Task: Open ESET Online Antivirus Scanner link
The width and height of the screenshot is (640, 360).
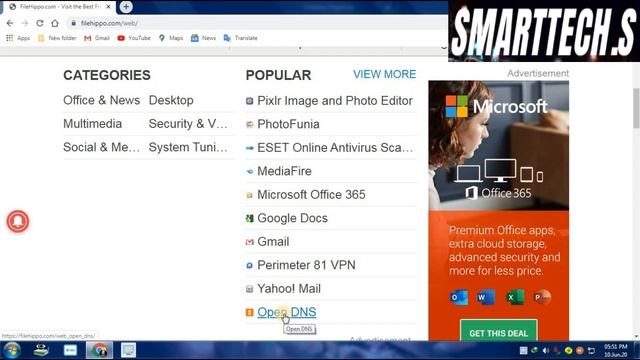Action: click(335, 148)
